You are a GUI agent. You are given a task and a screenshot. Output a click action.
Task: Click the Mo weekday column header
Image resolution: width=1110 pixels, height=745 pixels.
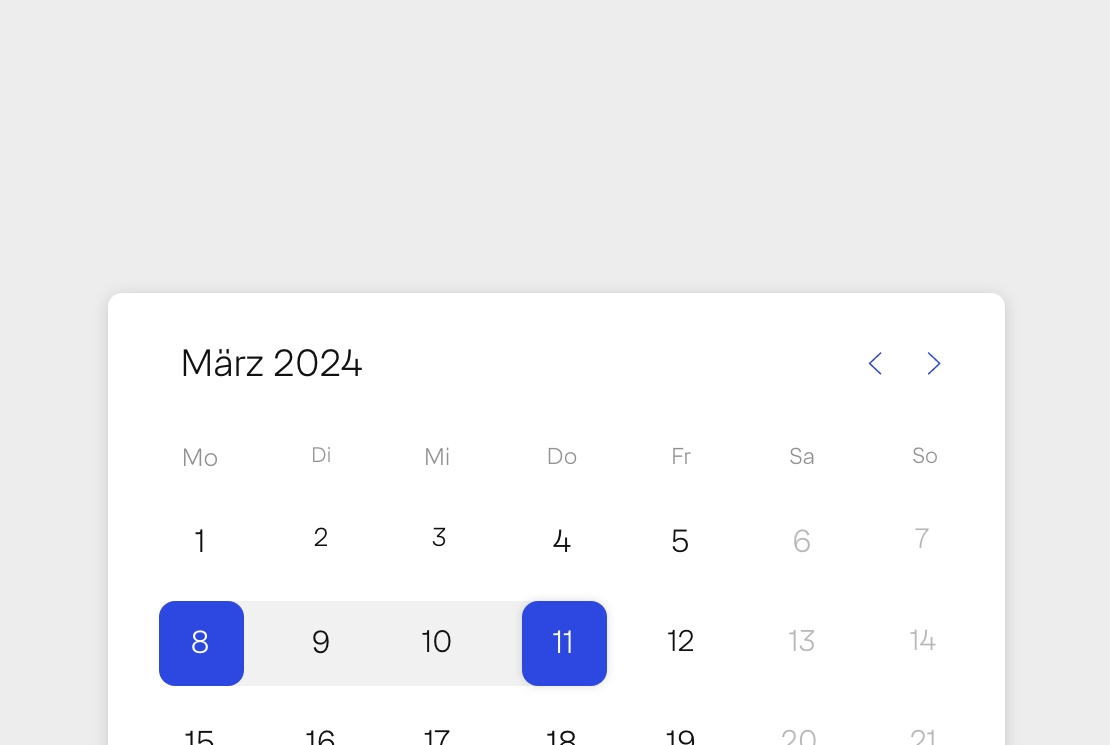pyautogui.click(x=200, y=457)
